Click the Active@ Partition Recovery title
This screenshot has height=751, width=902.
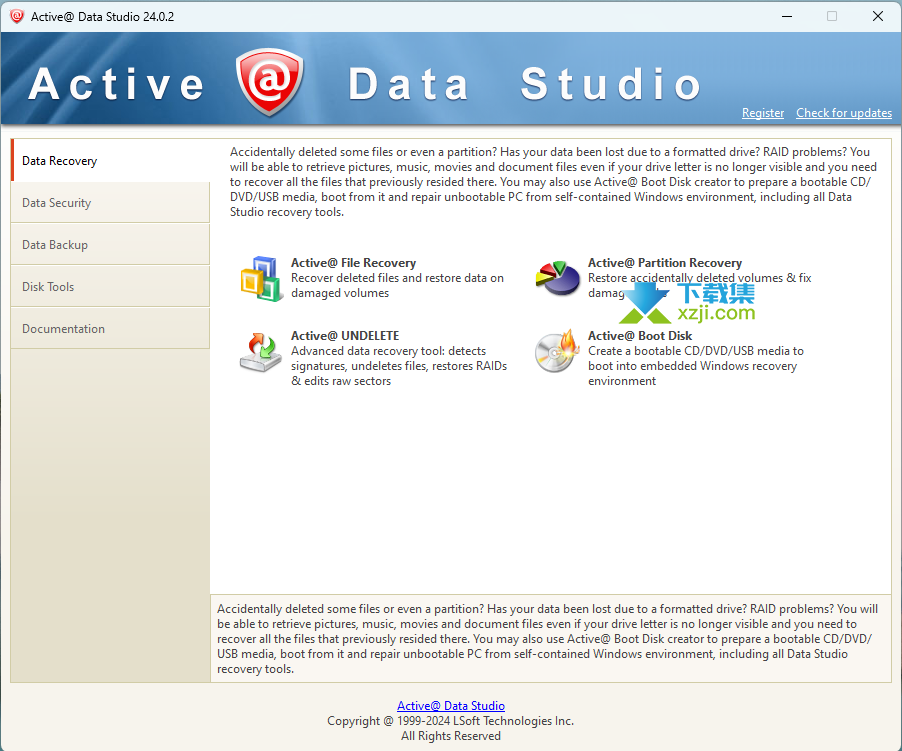pos(664,263)
